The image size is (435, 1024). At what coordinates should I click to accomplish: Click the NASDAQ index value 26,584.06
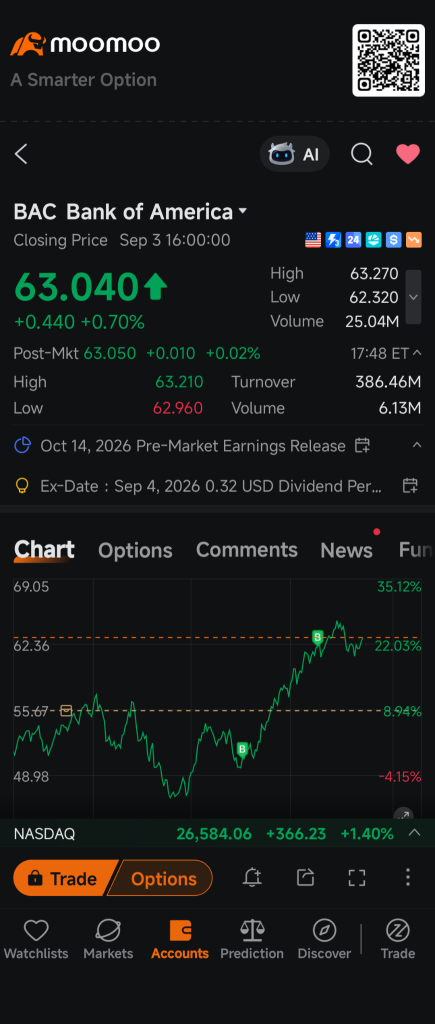[x=214, y=834]
